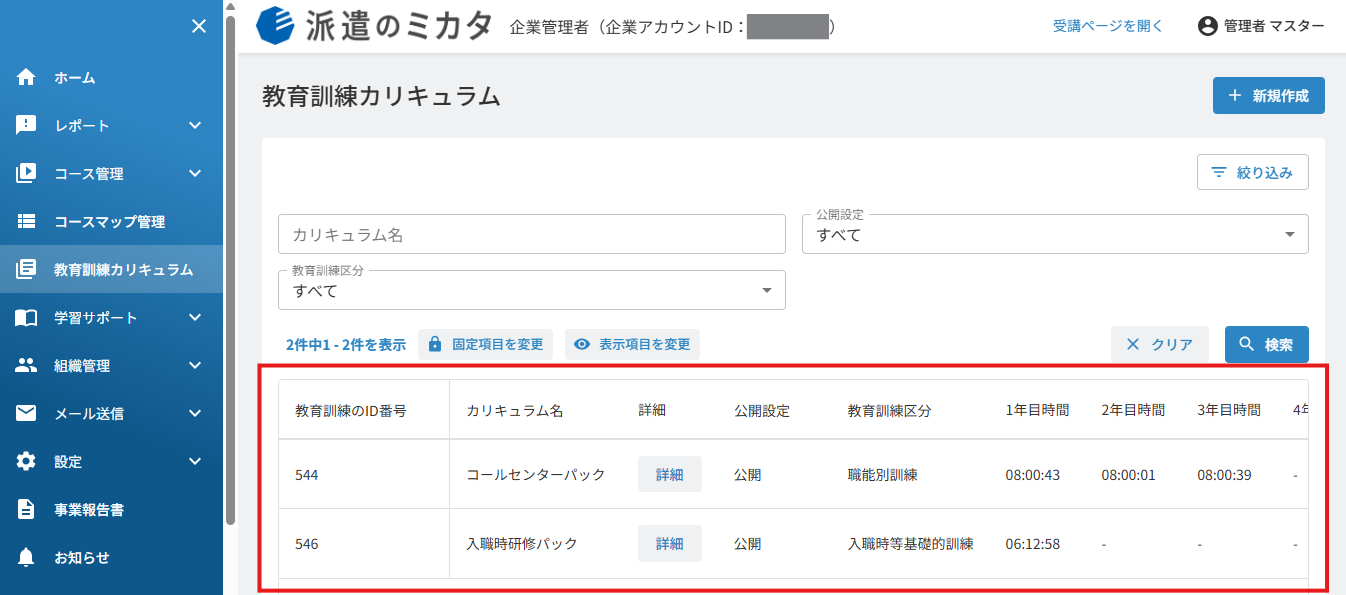Click 詳細 for 入職時研修パック

click(x=670, y=544)
